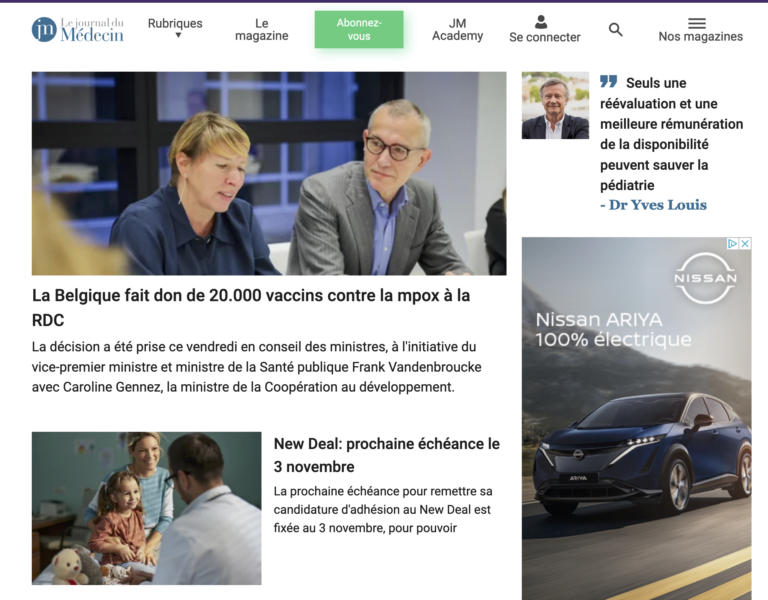Click the blue Nissan ARIYA car image
The image size is (768, 600).
[x=642, y=453]
